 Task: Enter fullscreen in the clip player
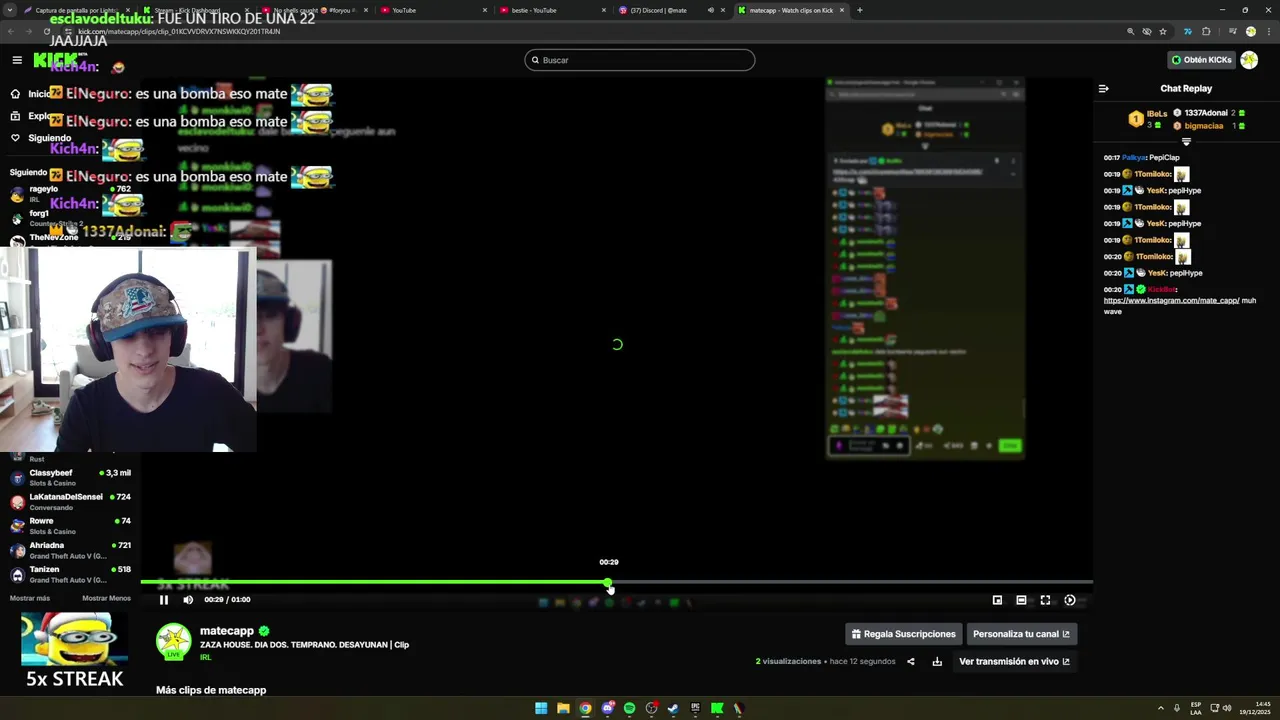coord(1045,600)
